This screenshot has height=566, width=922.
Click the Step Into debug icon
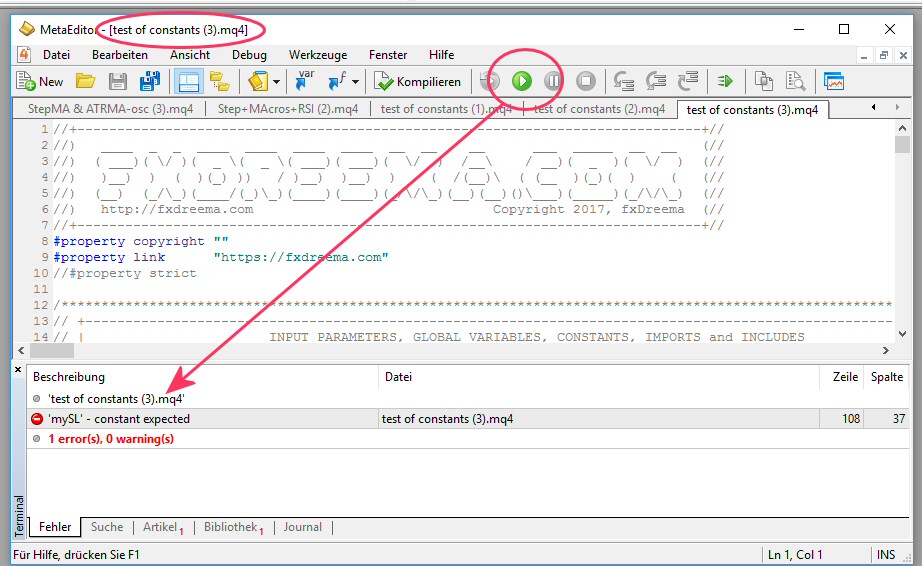(624, 81)
